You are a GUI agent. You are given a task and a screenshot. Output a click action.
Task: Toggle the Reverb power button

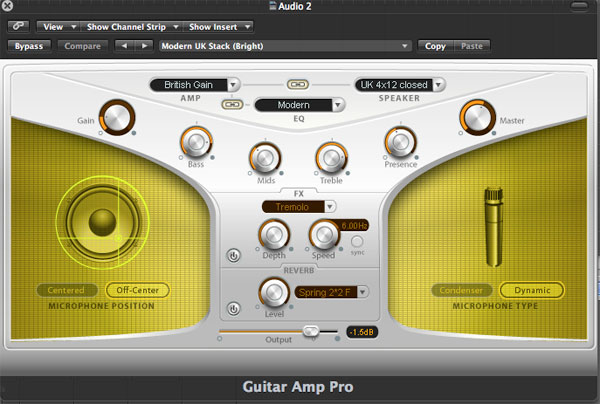pos(233,309)
